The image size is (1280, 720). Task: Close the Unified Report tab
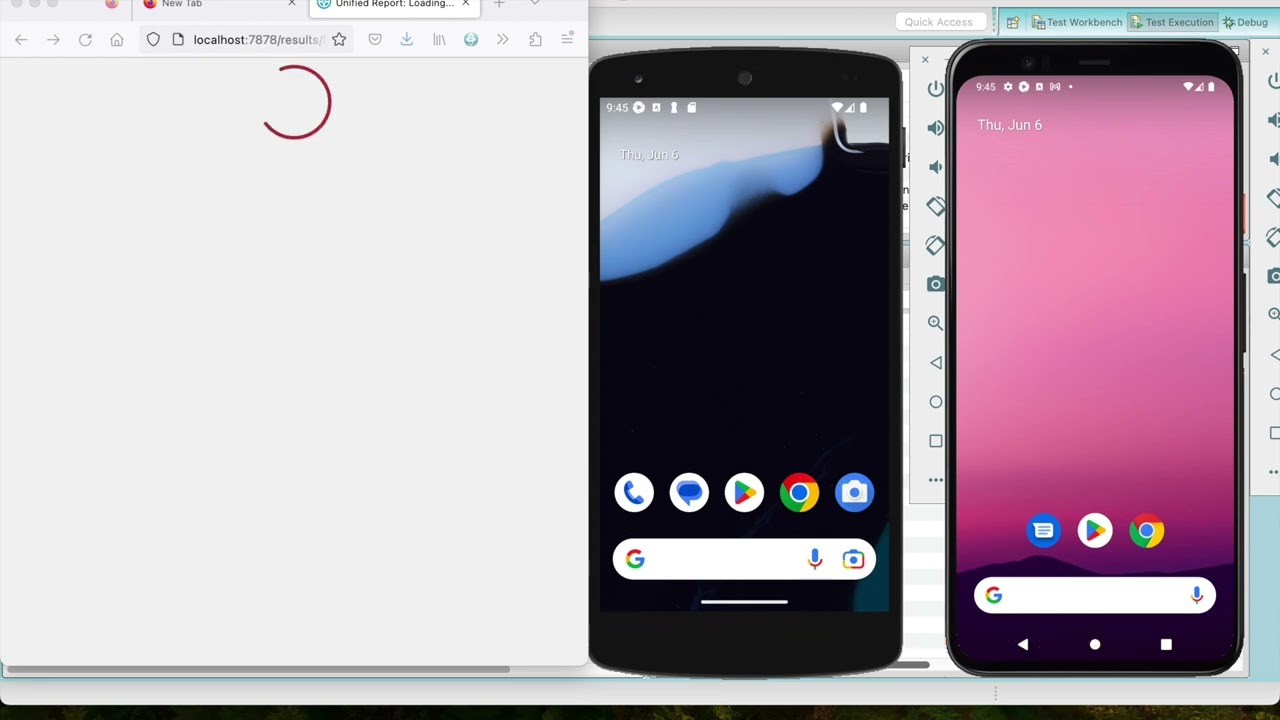(x=465, y=4)
